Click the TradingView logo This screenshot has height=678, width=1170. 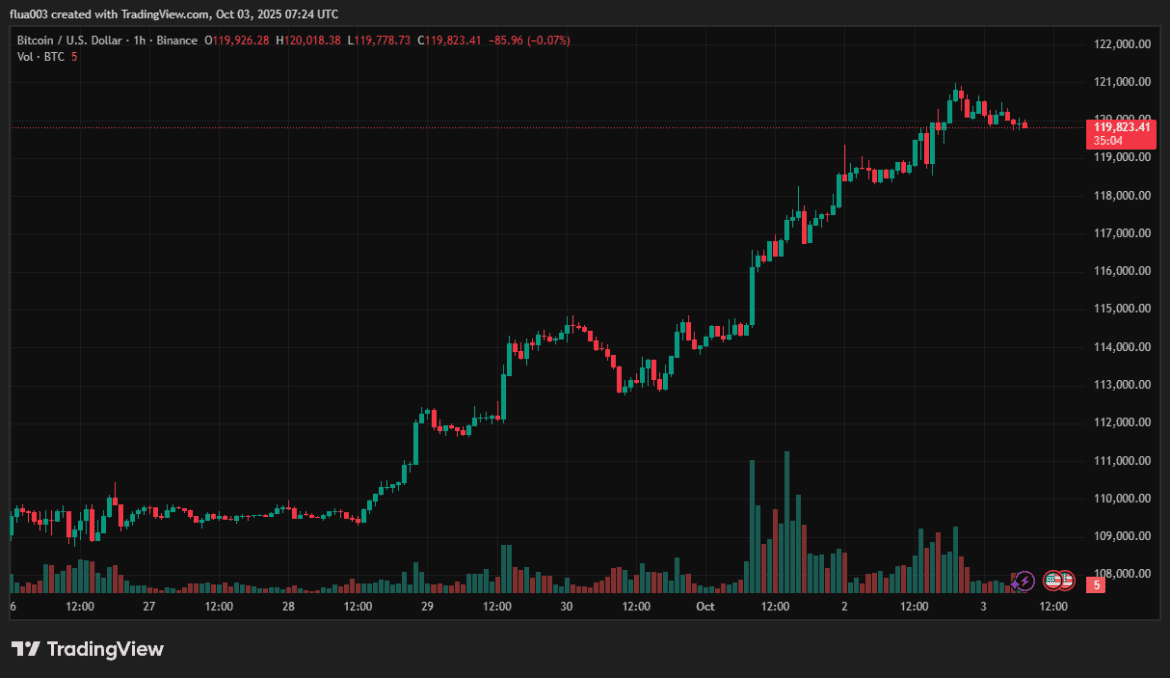(88, 649)
